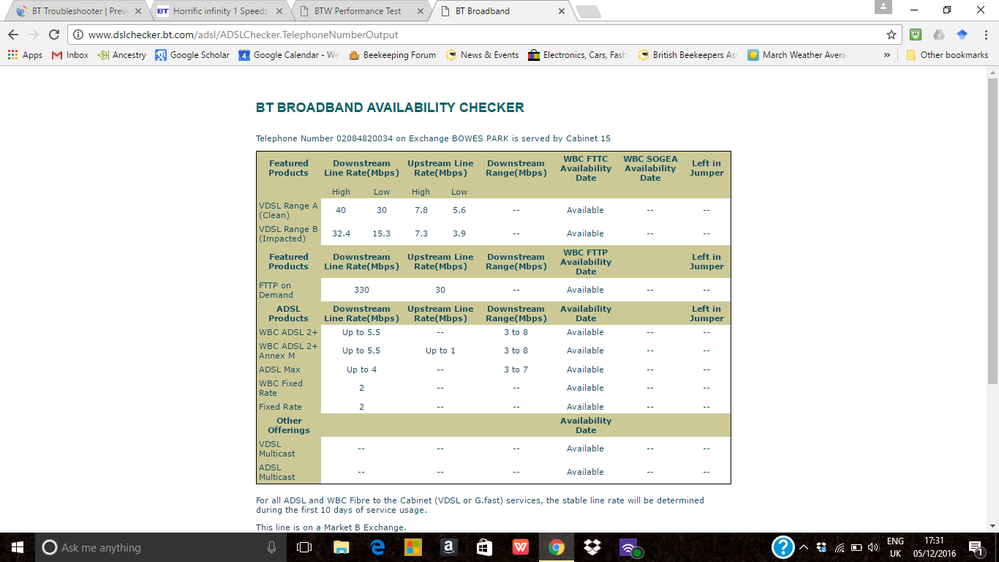Close the BTW Performance Test tab

click(420, 11)
